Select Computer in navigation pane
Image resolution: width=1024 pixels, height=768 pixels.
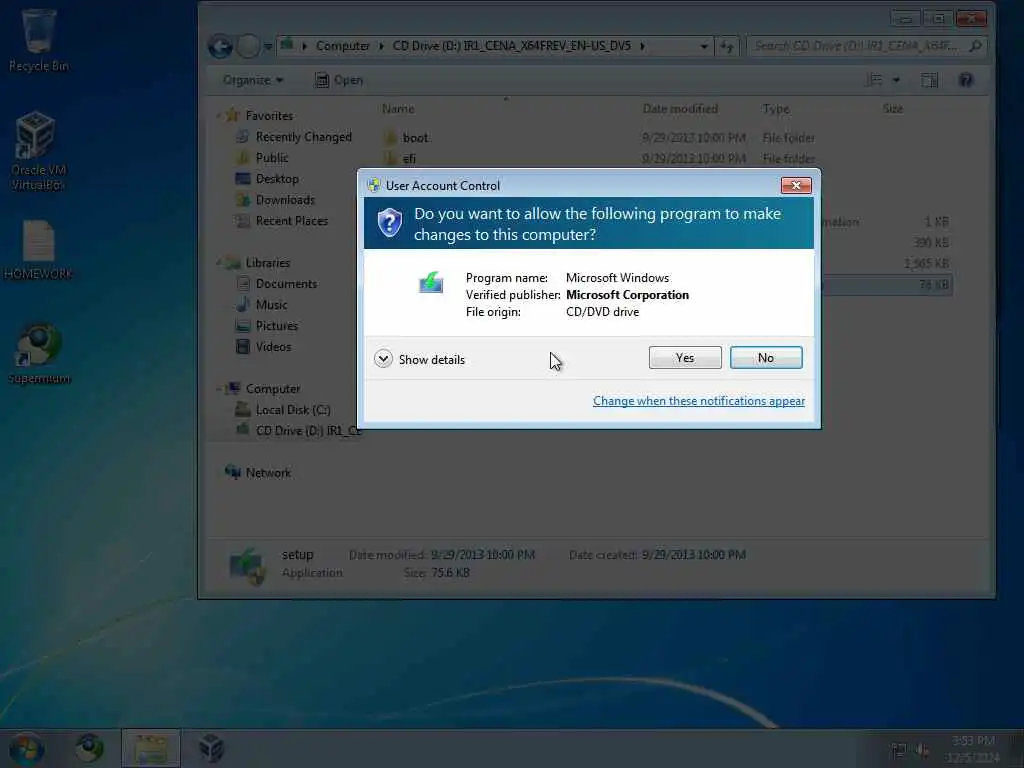(273, 389)
